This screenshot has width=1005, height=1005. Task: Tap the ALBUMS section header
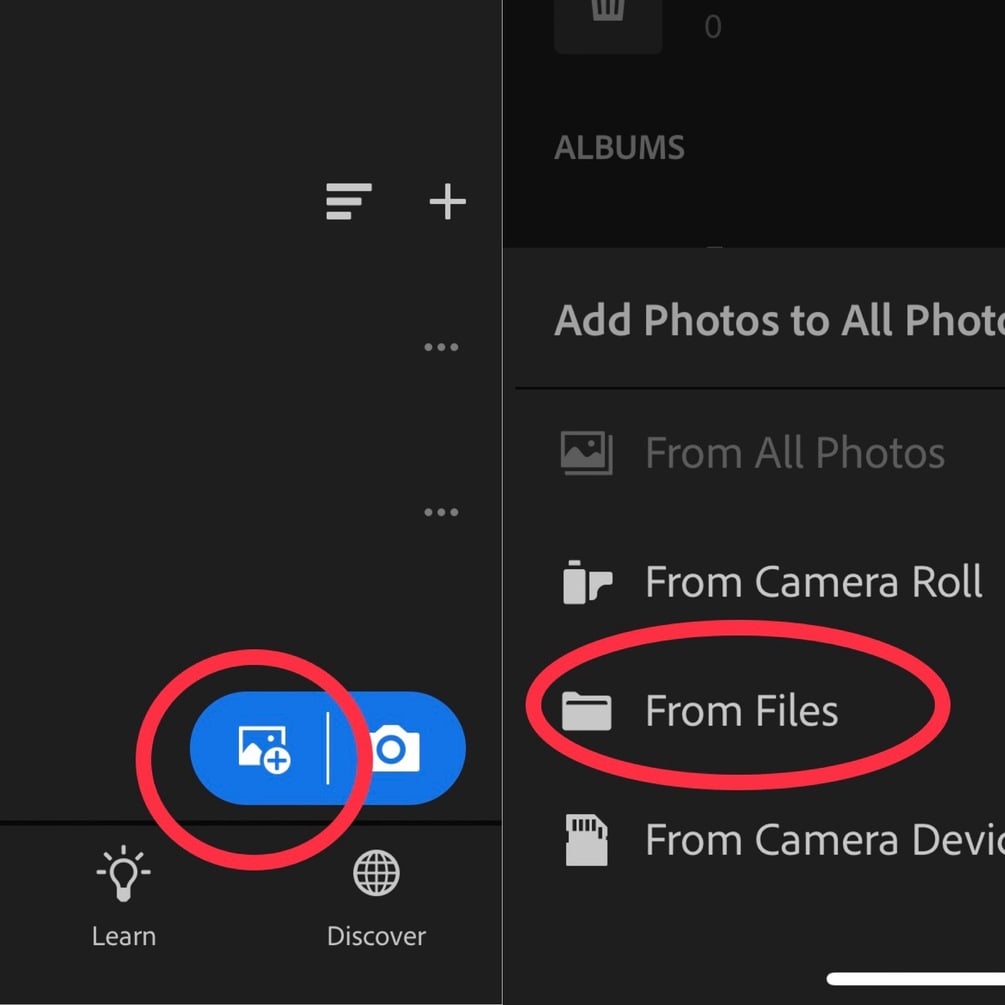pos(619,148)
